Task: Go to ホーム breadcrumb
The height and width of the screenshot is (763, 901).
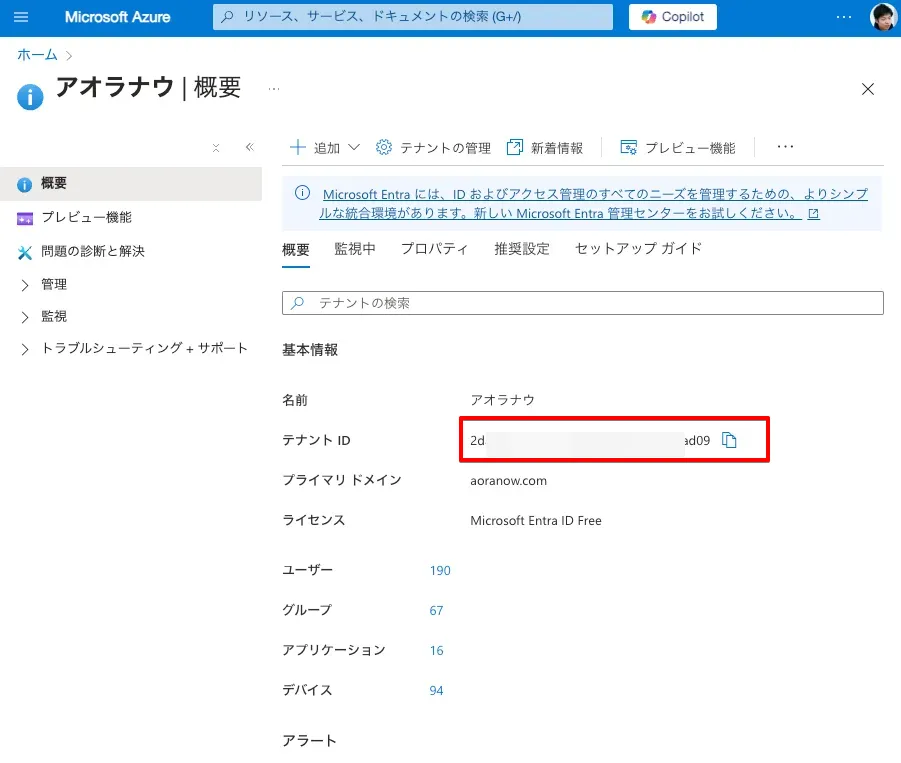Action: pos(37,55)
